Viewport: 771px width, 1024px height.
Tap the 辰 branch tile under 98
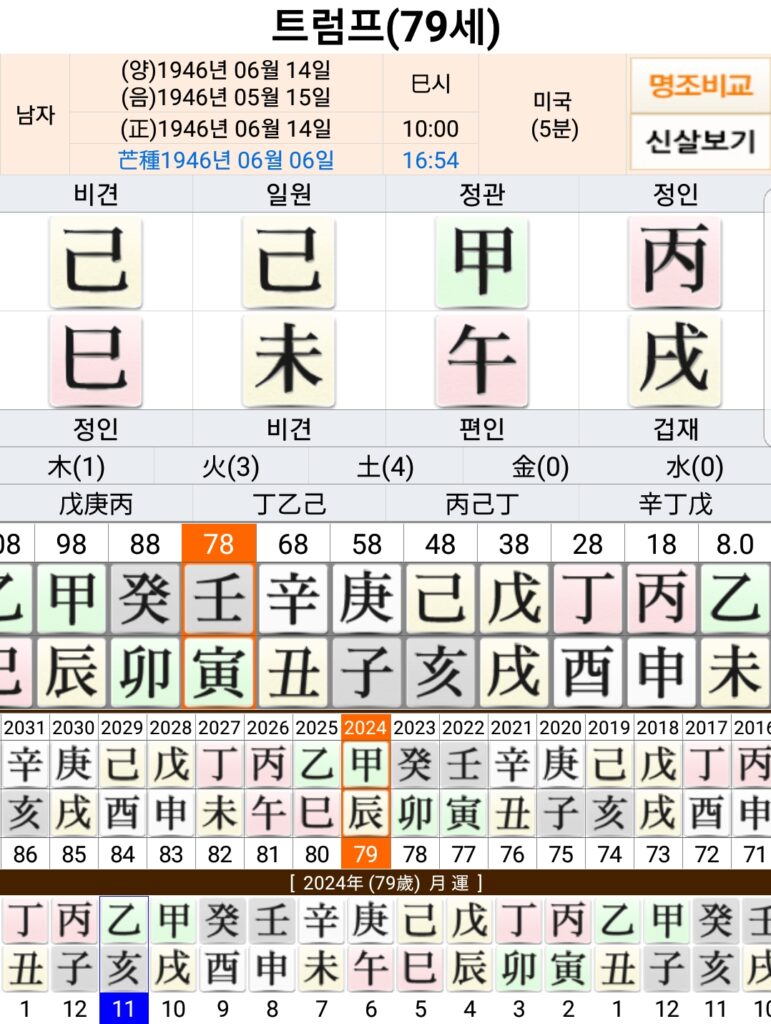(x=71, y=673)
